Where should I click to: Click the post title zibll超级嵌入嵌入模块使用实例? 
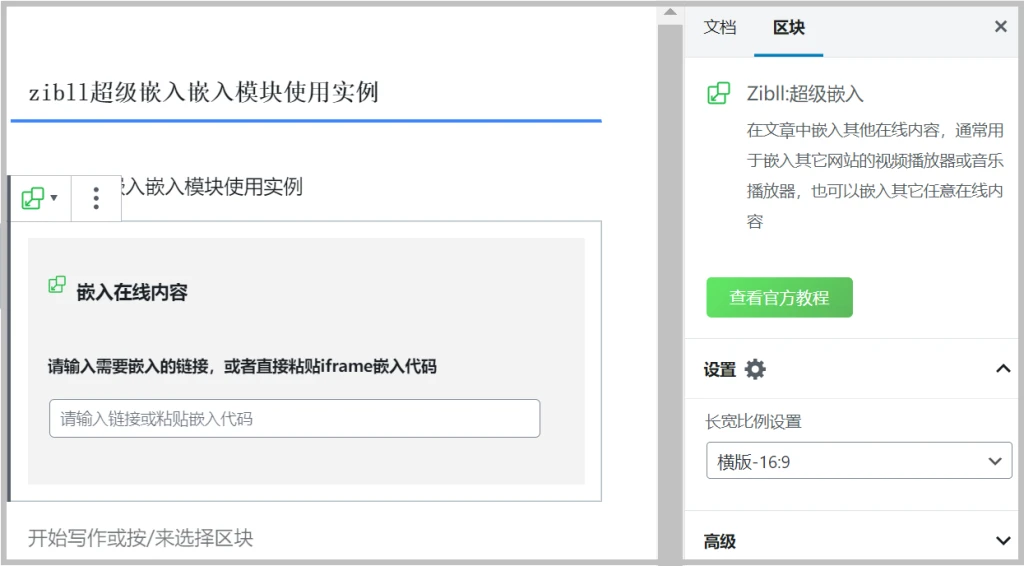point(204,93)
